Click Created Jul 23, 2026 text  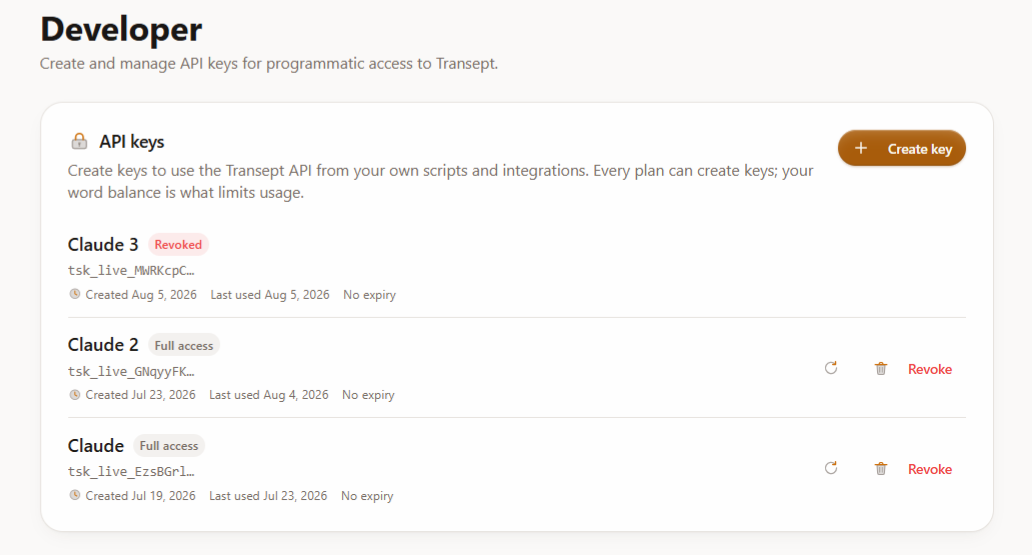point(140,395)
